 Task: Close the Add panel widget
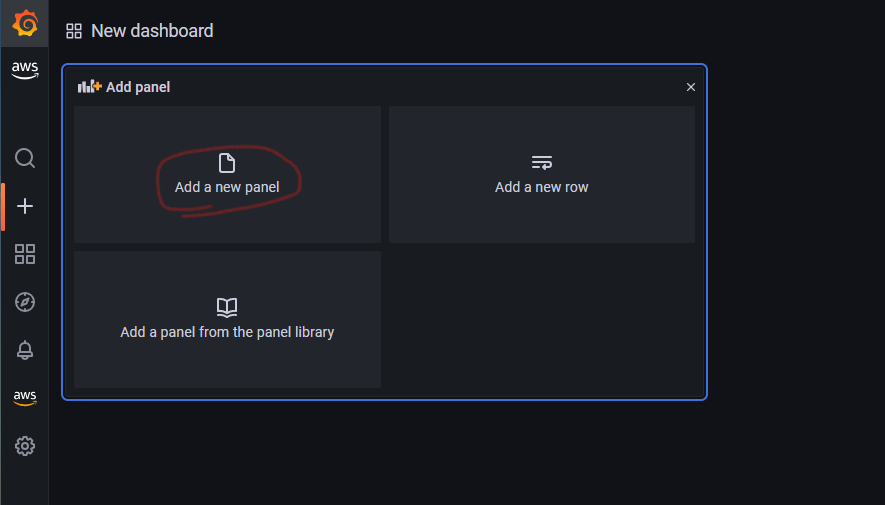[x=691, y=87]
